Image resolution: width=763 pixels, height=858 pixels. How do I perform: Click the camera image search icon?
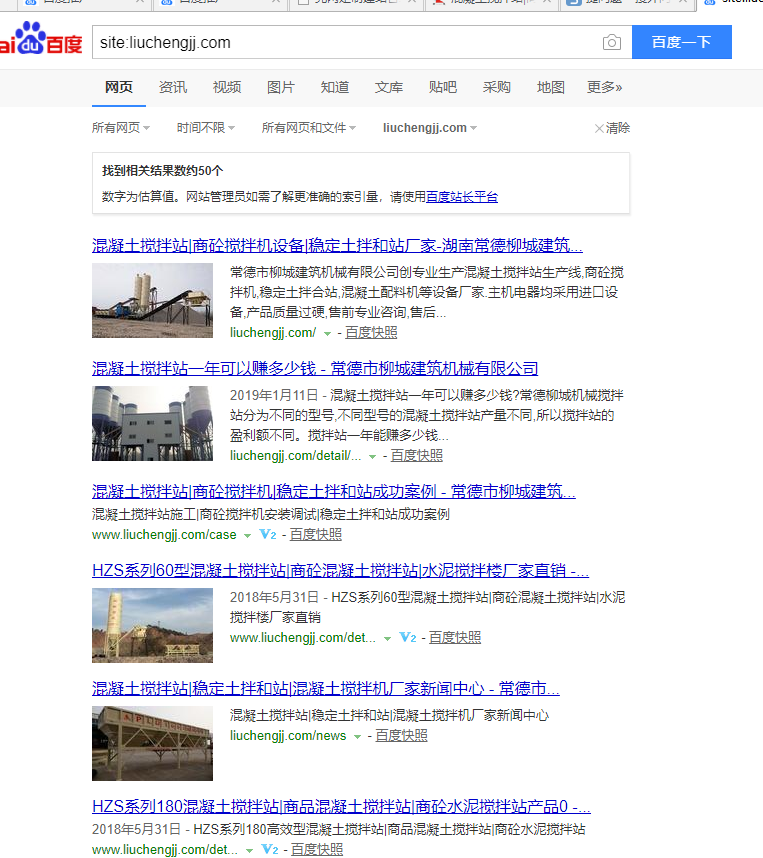click(611, 42)
